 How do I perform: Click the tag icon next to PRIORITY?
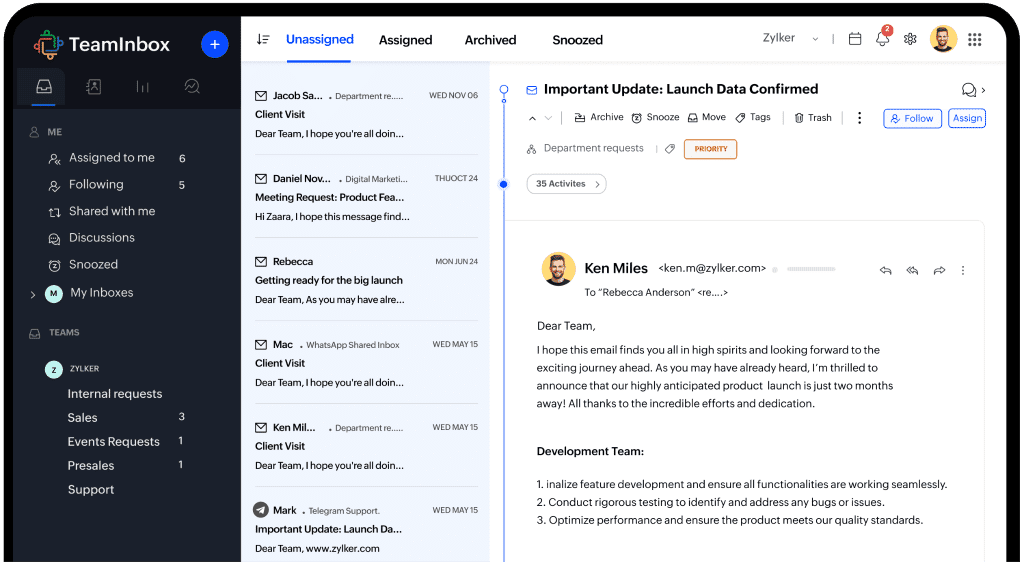pos(669,149)
